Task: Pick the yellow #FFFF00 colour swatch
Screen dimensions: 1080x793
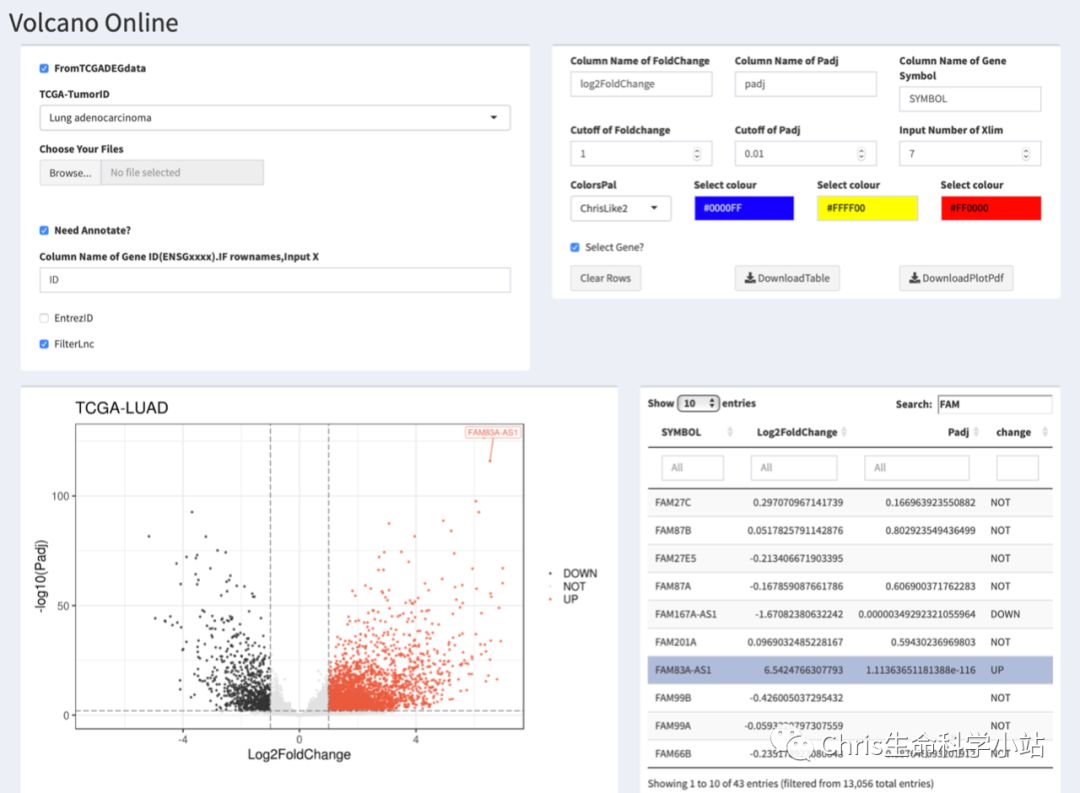Action: point(867,208)
